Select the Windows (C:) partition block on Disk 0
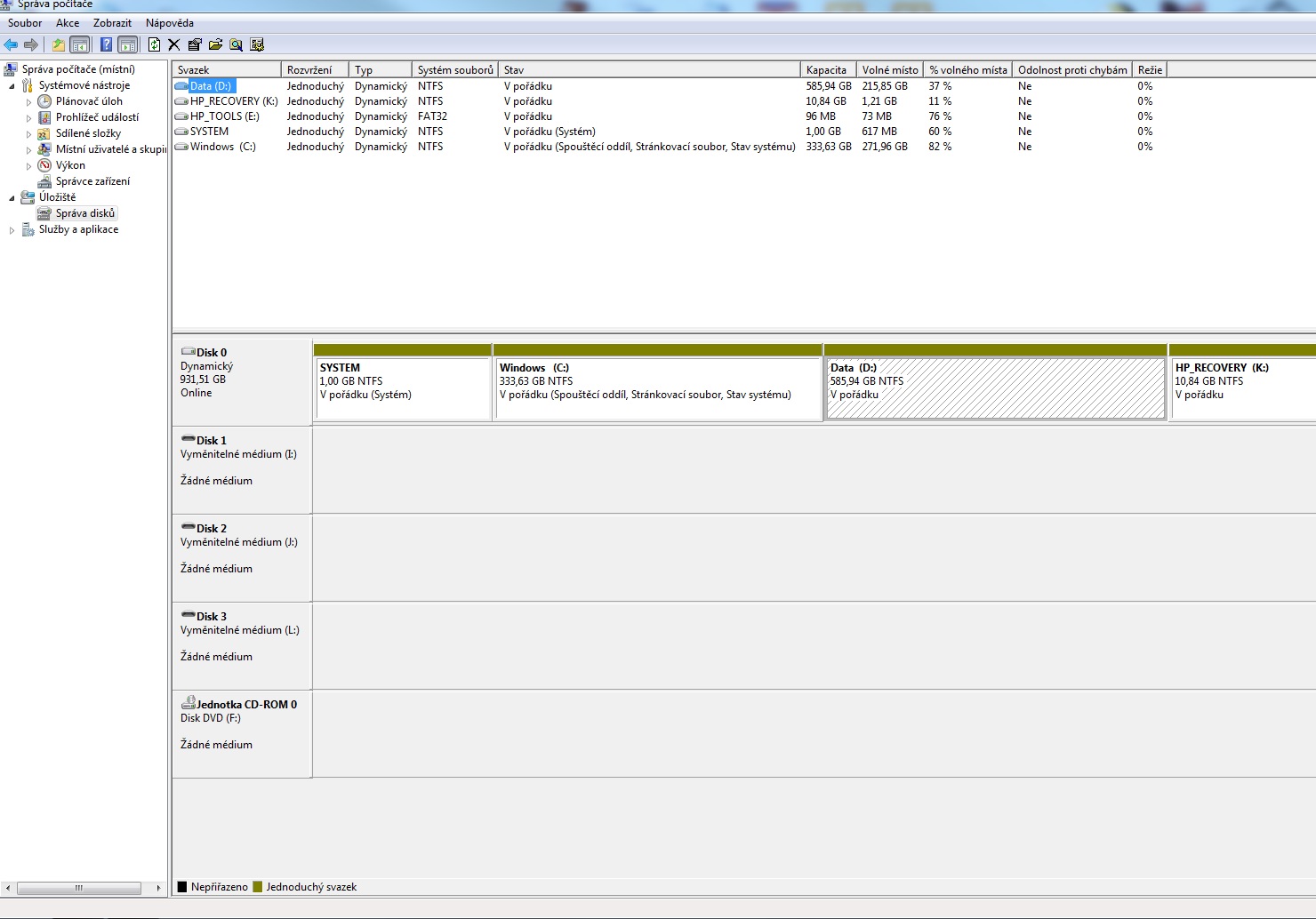 coord(657,388)
